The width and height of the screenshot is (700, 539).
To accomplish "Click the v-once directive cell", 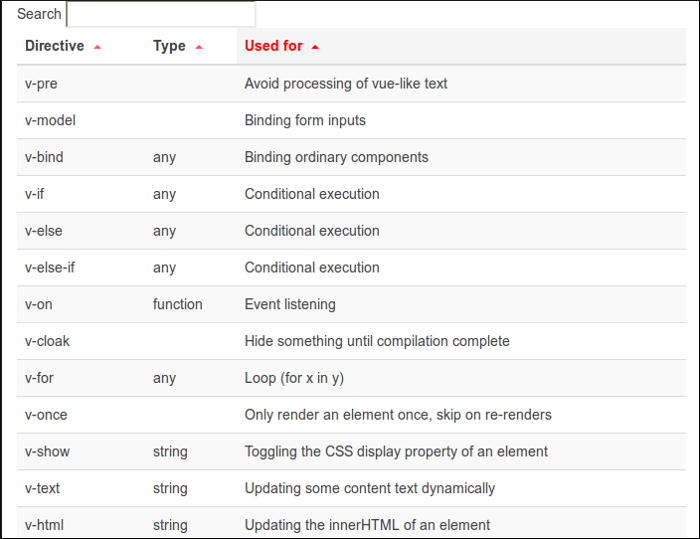I will click(x=46, y=415).
